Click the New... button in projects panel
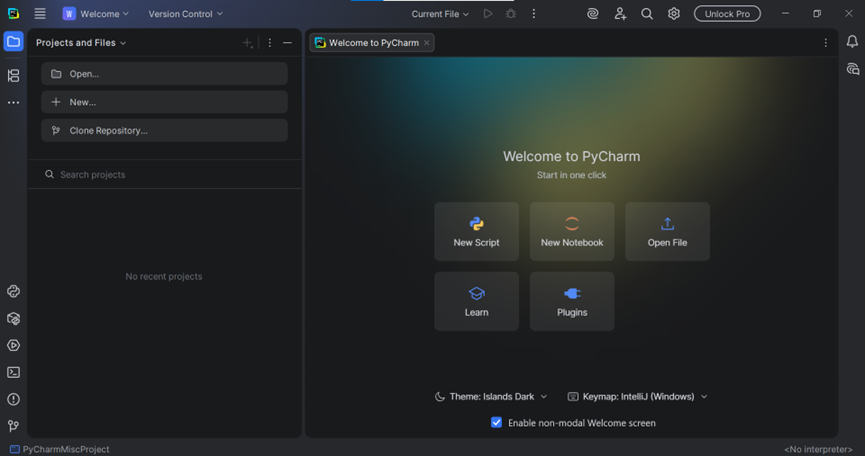This screenshot has height=456, width=865. 164,102
